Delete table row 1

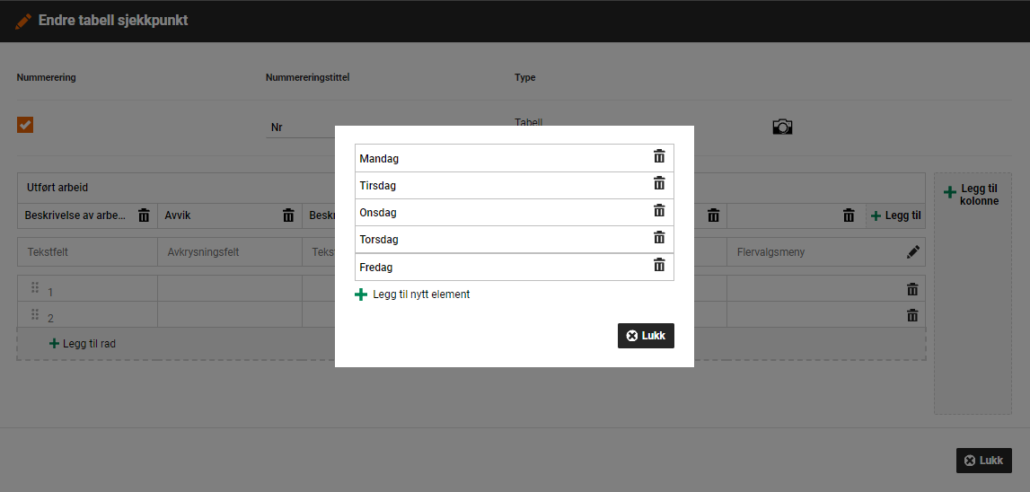click(x=912, y=289)
